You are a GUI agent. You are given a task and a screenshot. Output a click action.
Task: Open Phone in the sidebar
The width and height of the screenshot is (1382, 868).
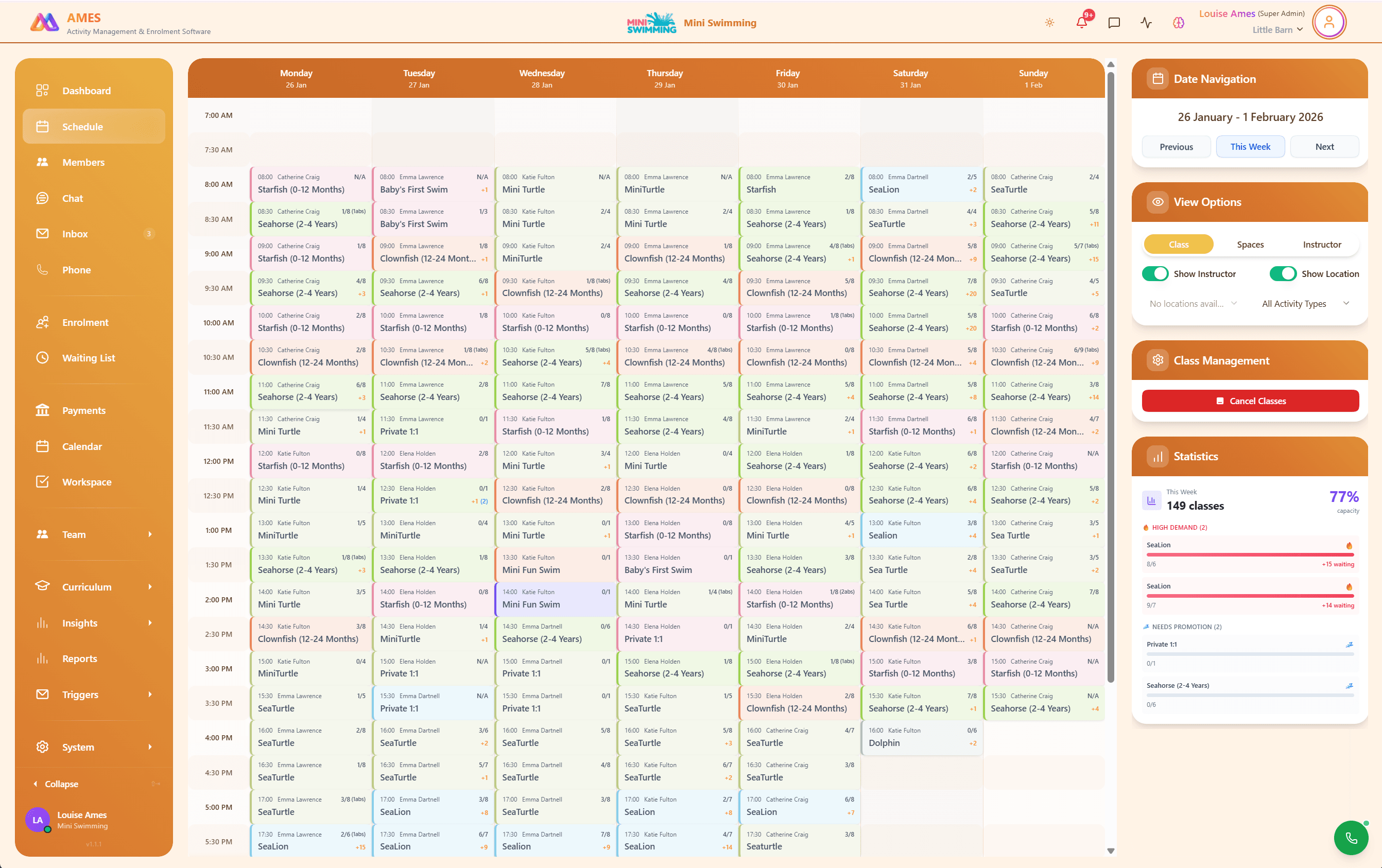(94, 270)
